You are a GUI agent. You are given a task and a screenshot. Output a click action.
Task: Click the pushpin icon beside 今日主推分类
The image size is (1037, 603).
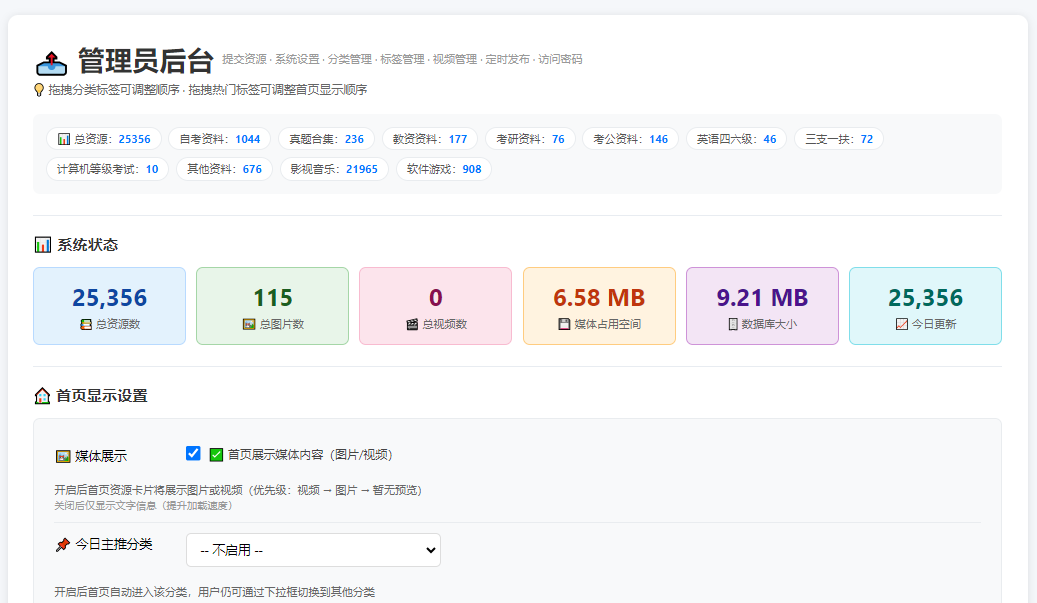click(63, 544)
